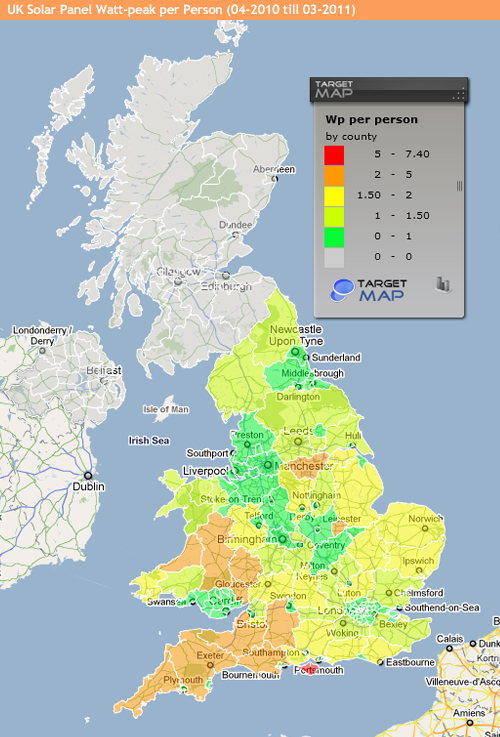Select the Aberdeen city marker
Viewport: 500px width, 737px height.
click(x=274, y=179)
